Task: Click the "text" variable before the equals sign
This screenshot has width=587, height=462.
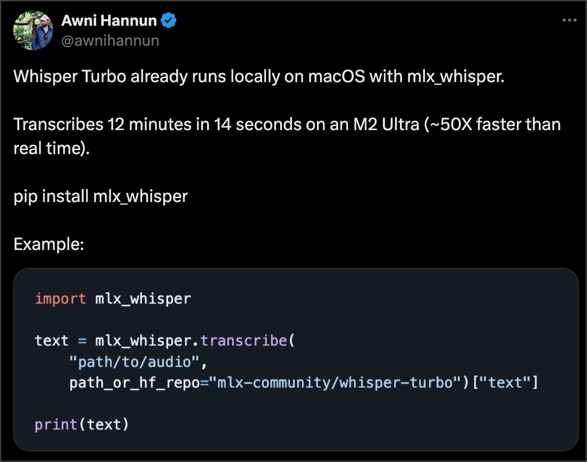Action: click(x=52, y=341)
